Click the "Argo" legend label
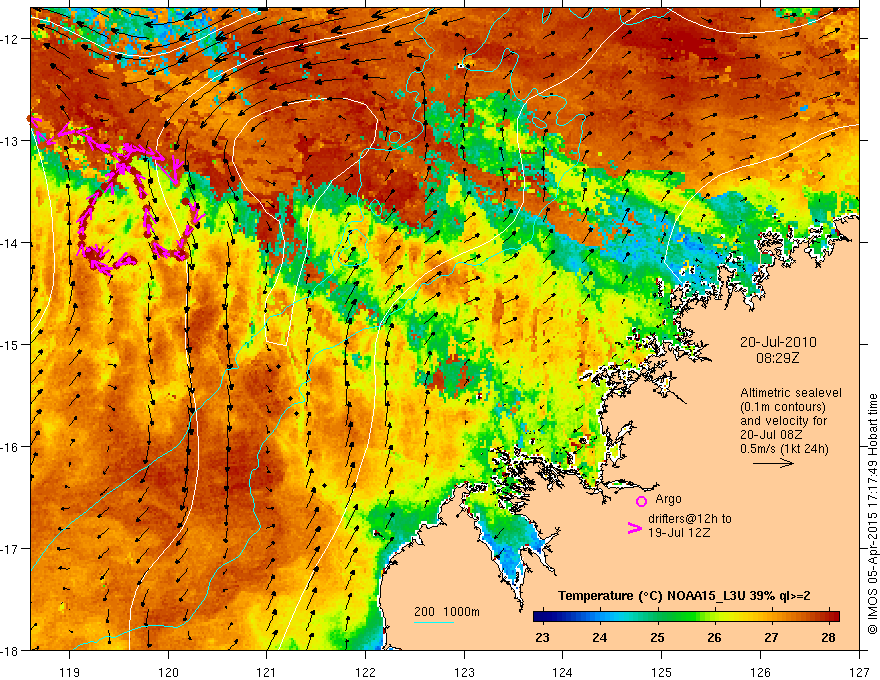This screenshot has height=680, width=880. point(668,499)
